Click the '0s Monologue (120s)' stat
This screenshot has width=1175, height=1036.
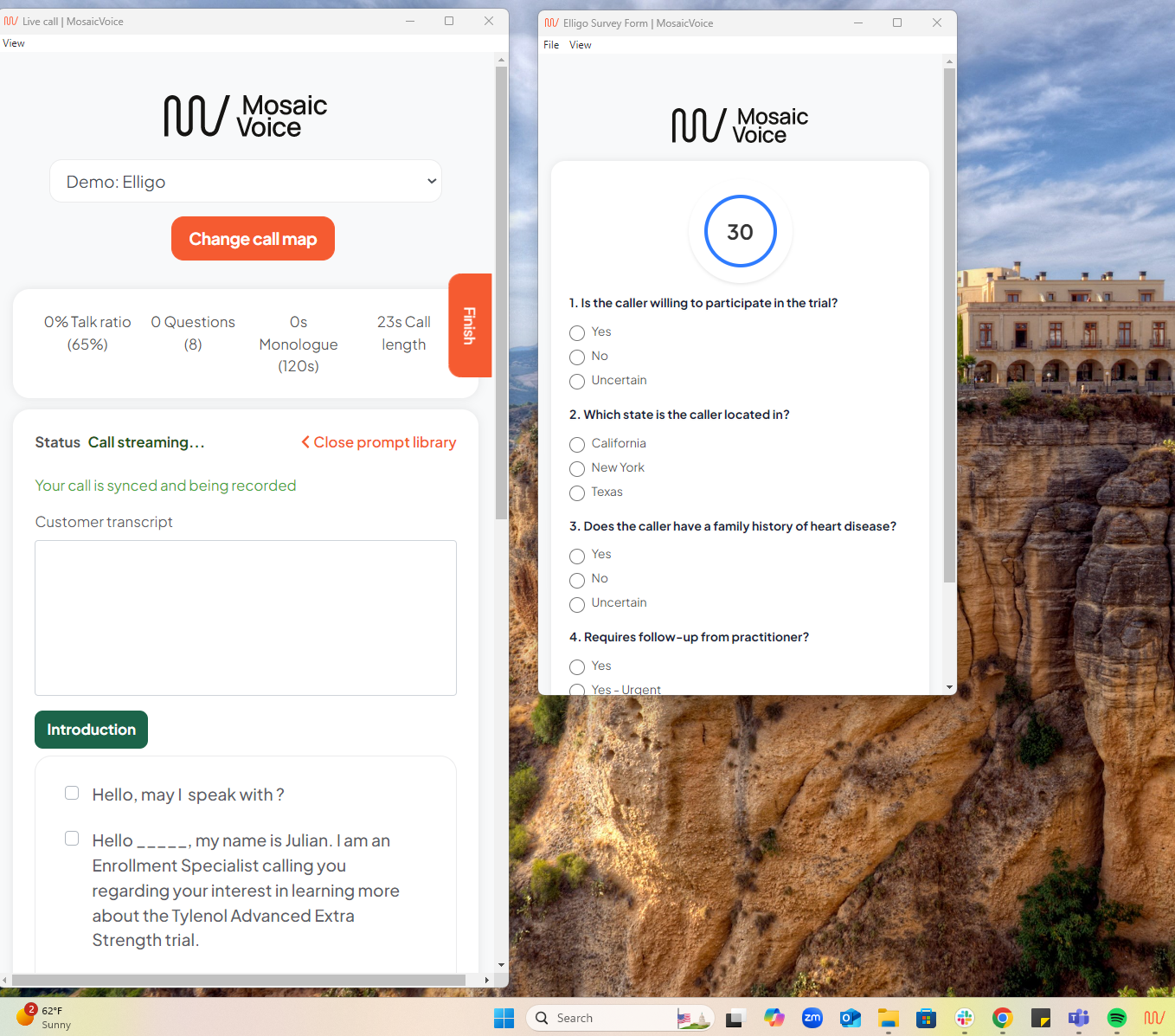tap(299, 344)
